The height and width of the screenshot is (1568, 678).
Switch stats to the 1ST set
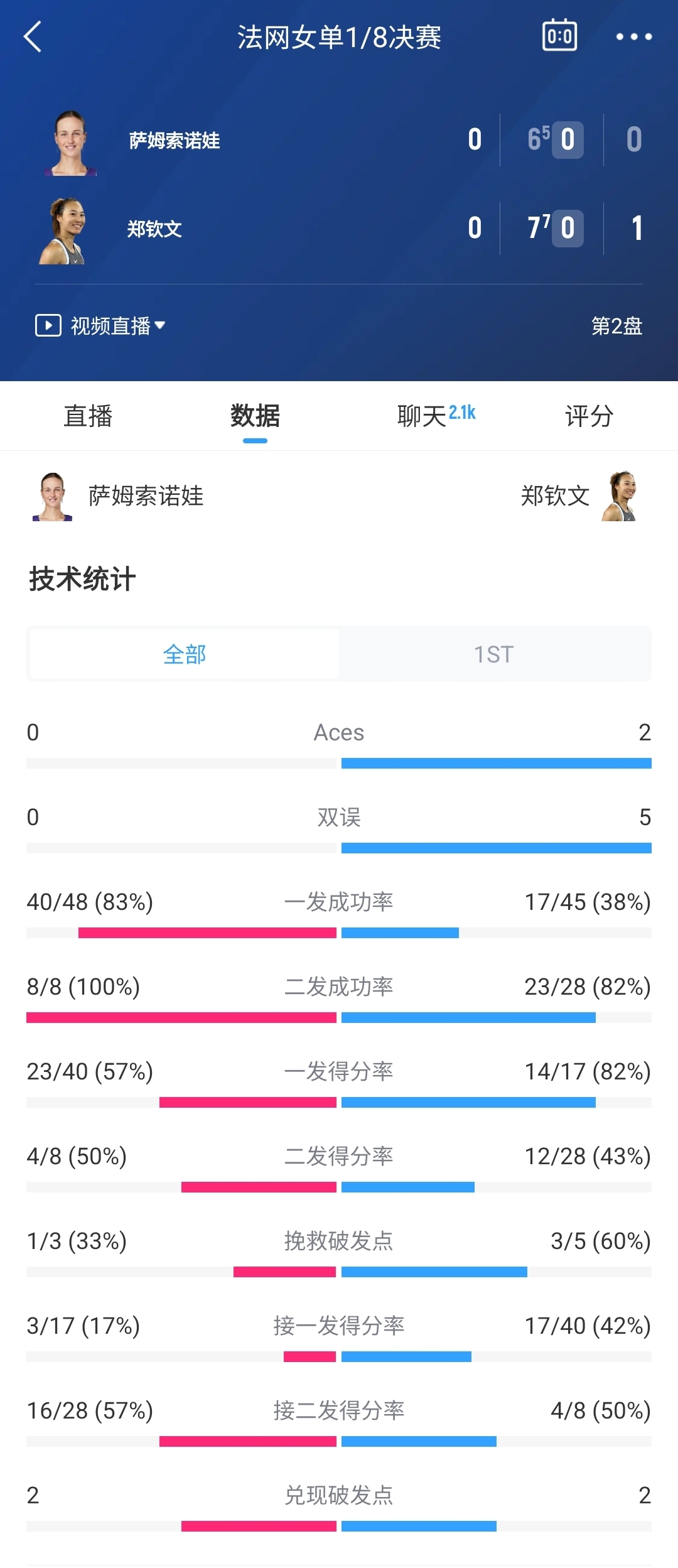coord(494,654)
